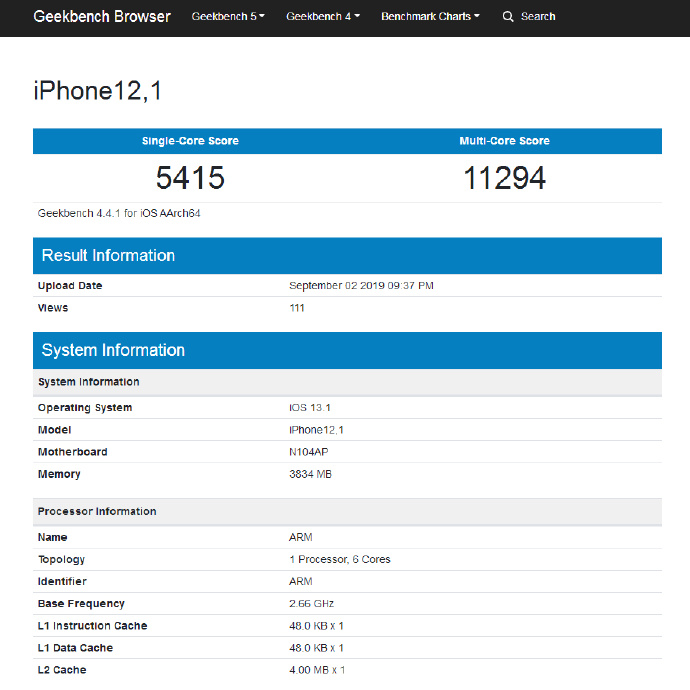Select the 2.66 GHz base frequency value
The width and height of the screenshot is (690, 690).
[311, 604]
